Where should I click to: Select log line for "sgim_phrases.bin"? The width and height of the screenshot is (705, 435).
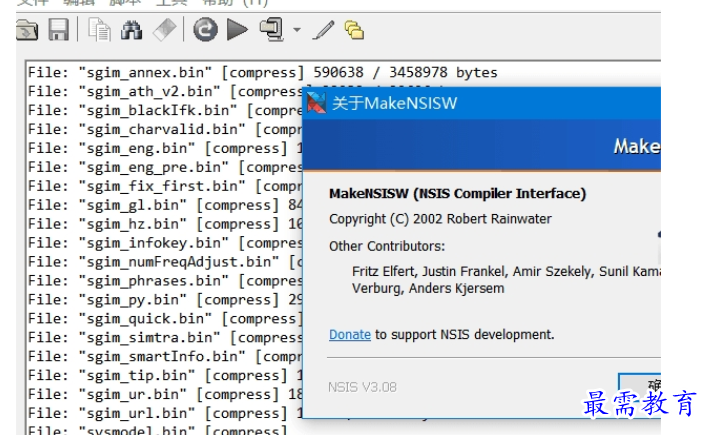click(165, 281)
